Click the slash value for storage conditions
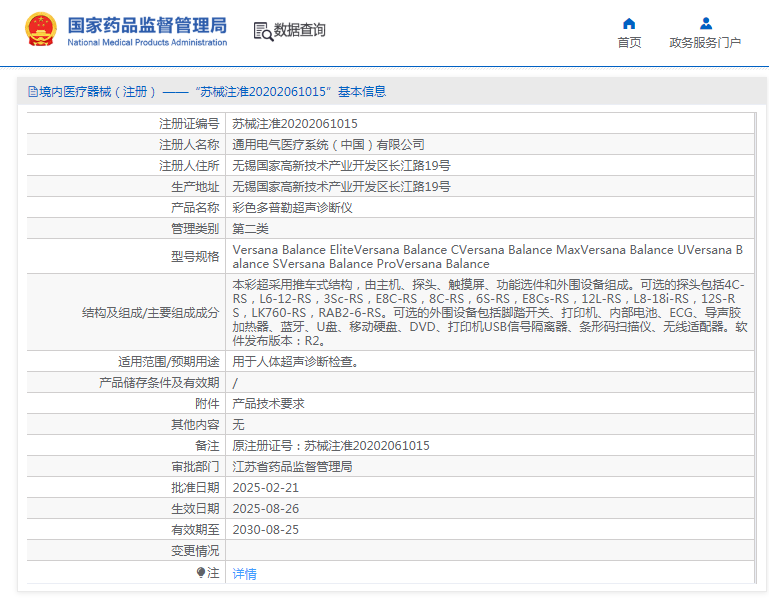Image resolution: width=769 pixels, height=602 pixels. (235, 383)
